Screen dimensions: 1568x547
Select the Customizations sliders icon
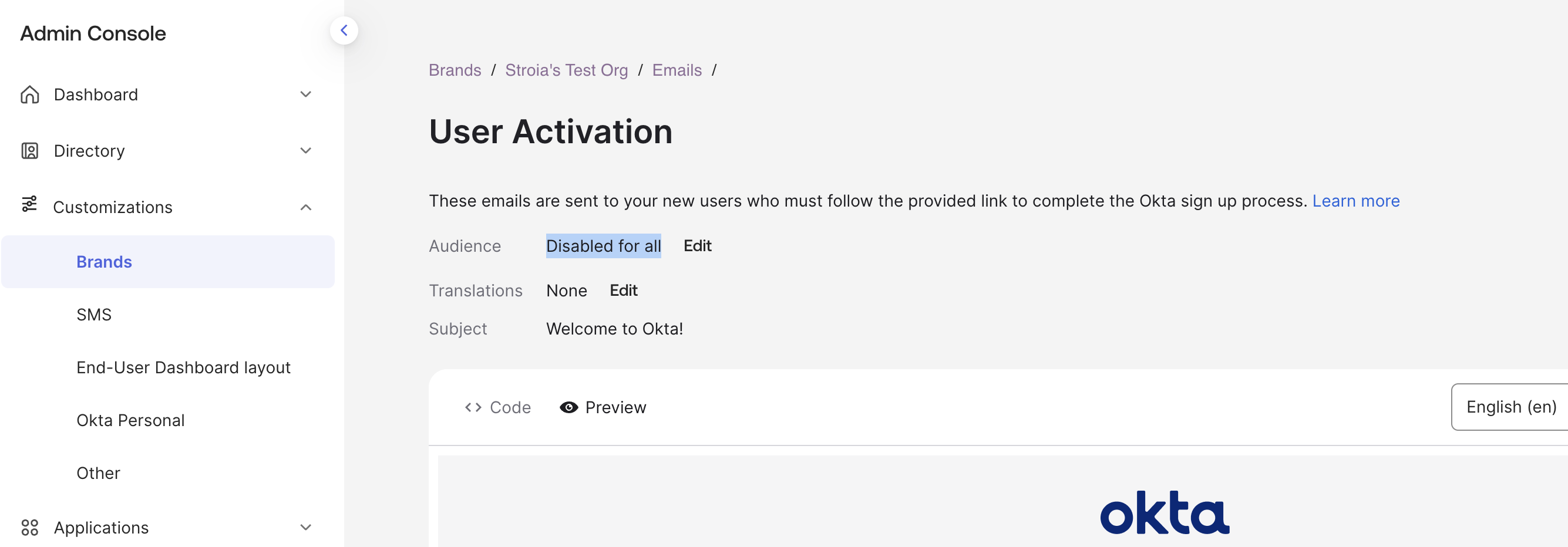tap(30, 207)
